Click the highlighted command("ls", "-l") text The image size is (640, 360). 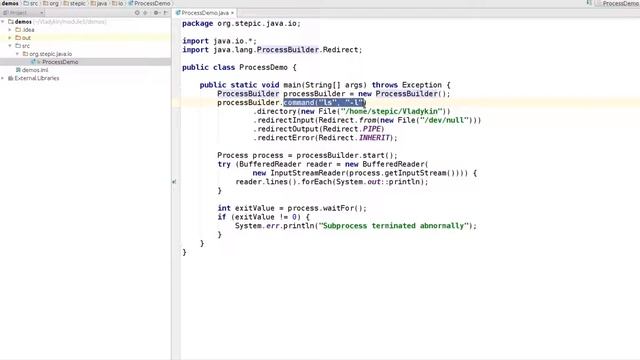tap(324, 102)
